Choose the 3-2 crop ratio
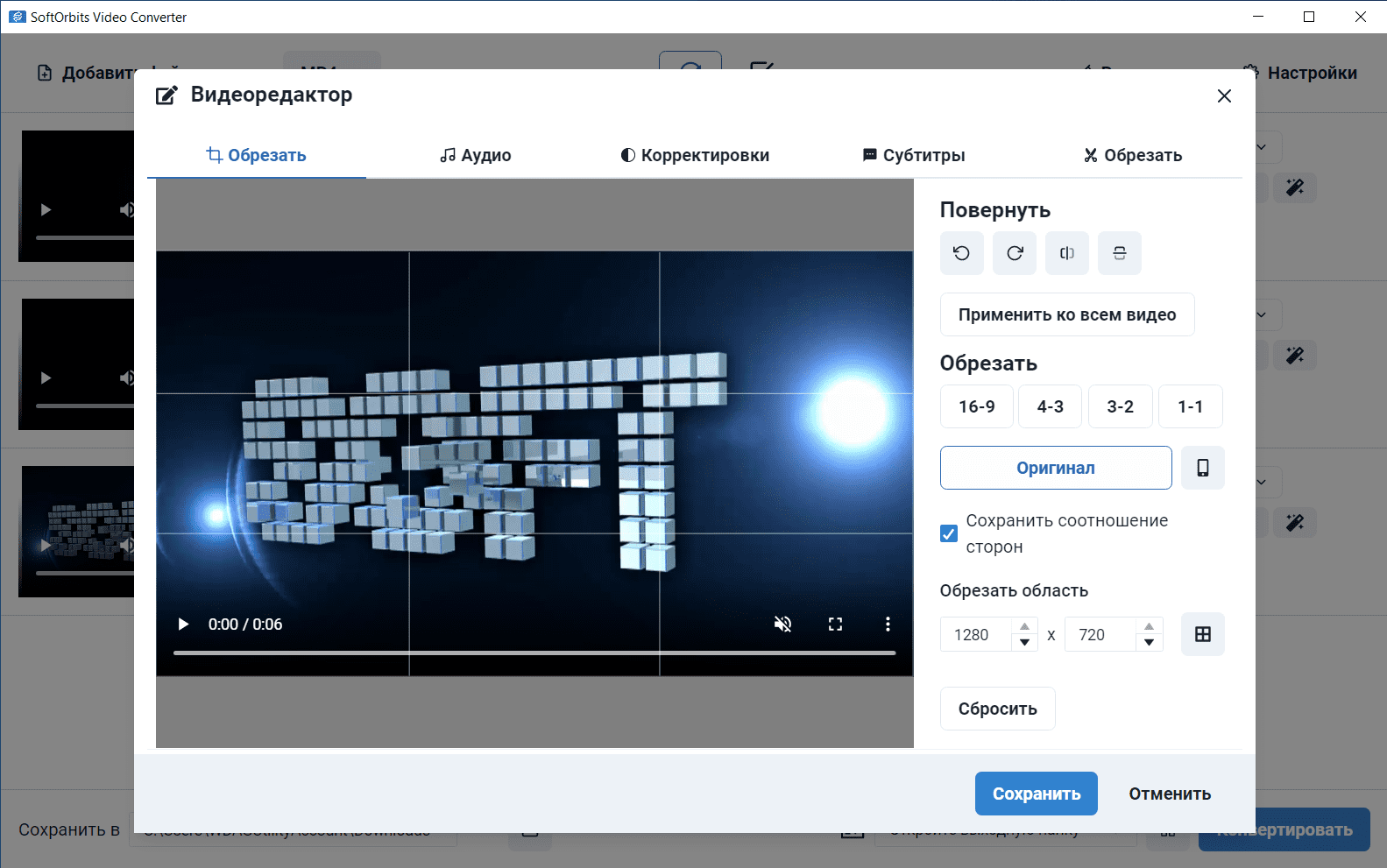Screen dimensions: 1387x868 [x=1121, y=406]
